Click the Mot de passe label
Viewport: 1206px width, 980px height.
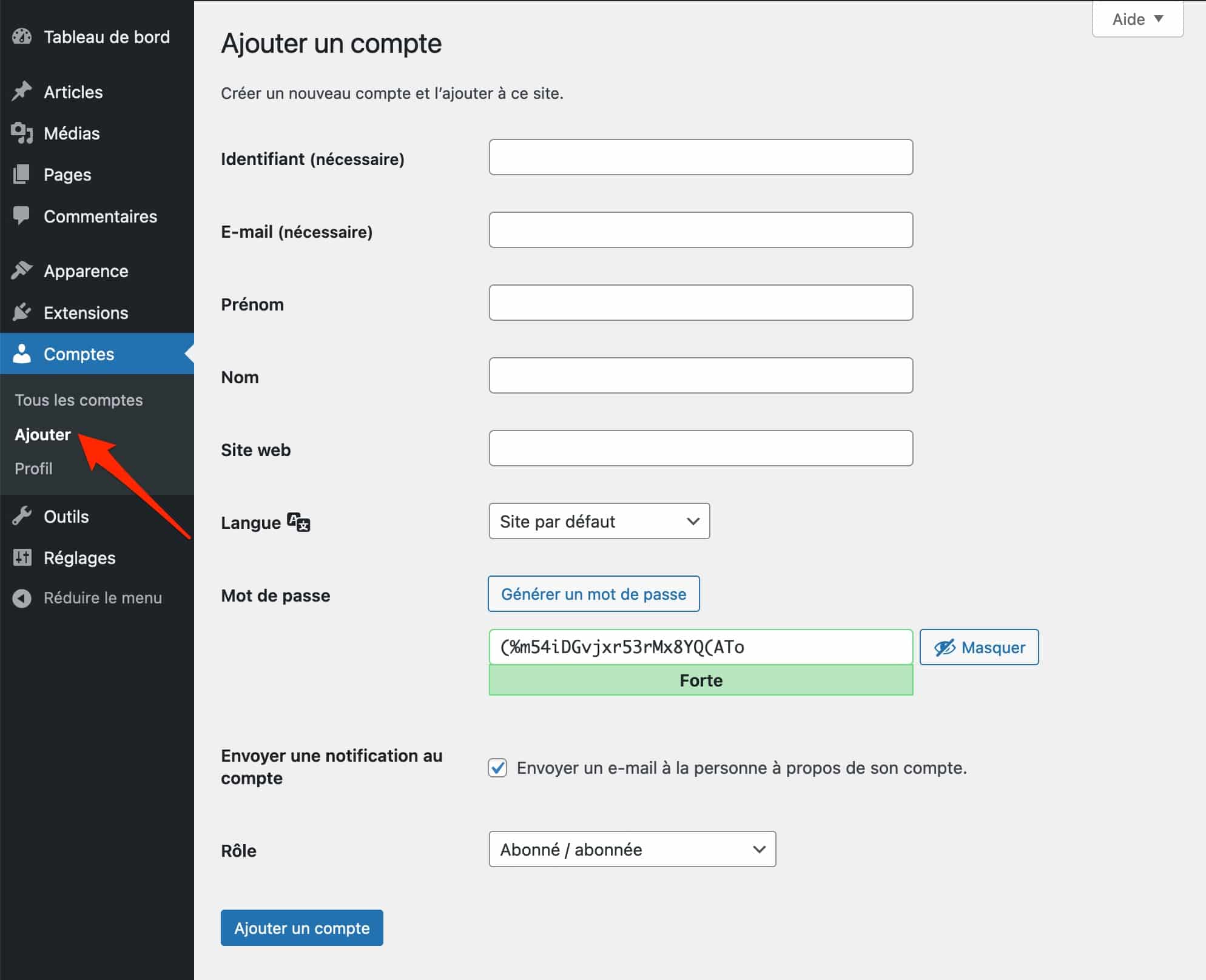(275, 596)
